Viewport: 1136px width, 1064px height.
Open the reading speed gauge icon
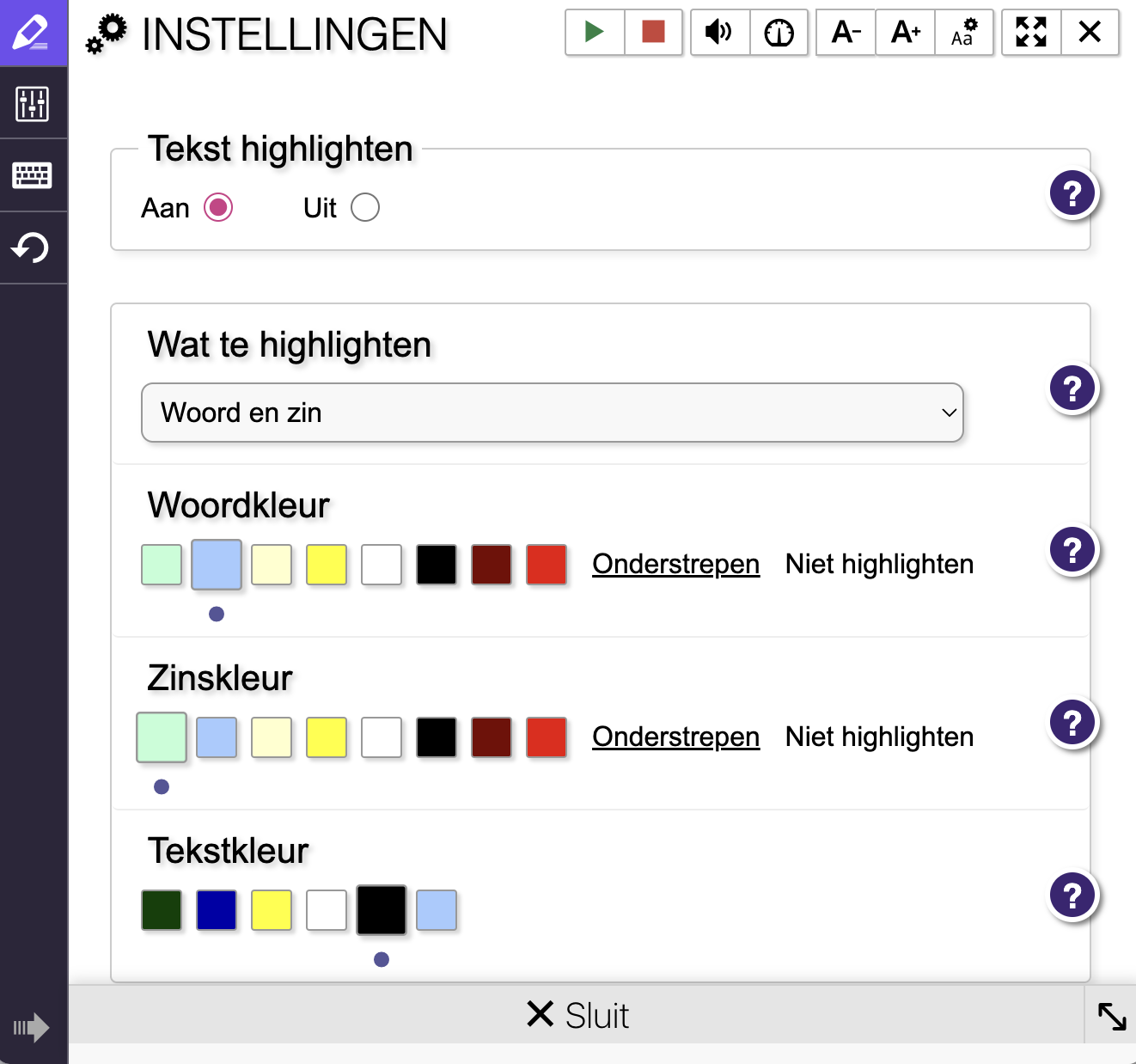click(779, 33)
